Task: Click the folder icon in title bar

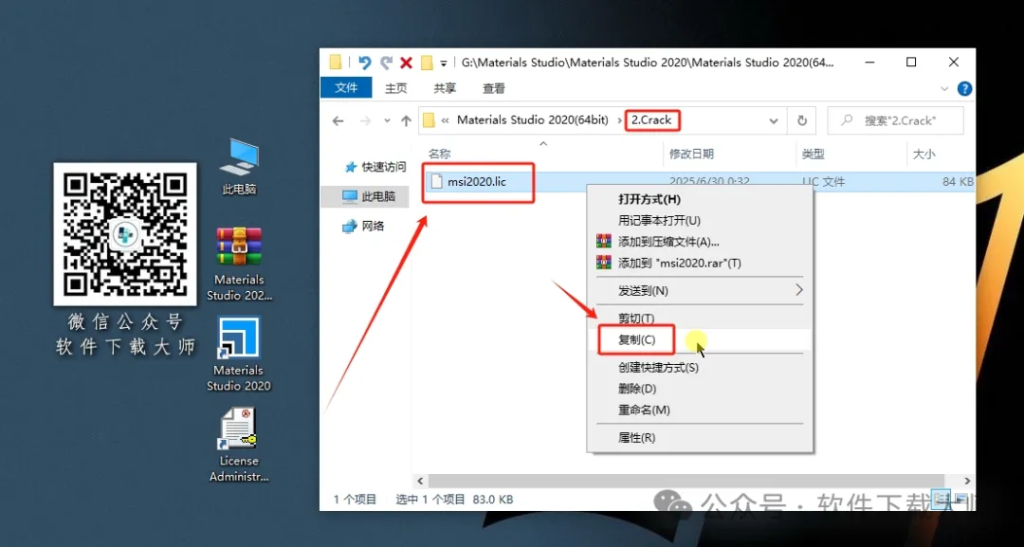Action: 335,63
